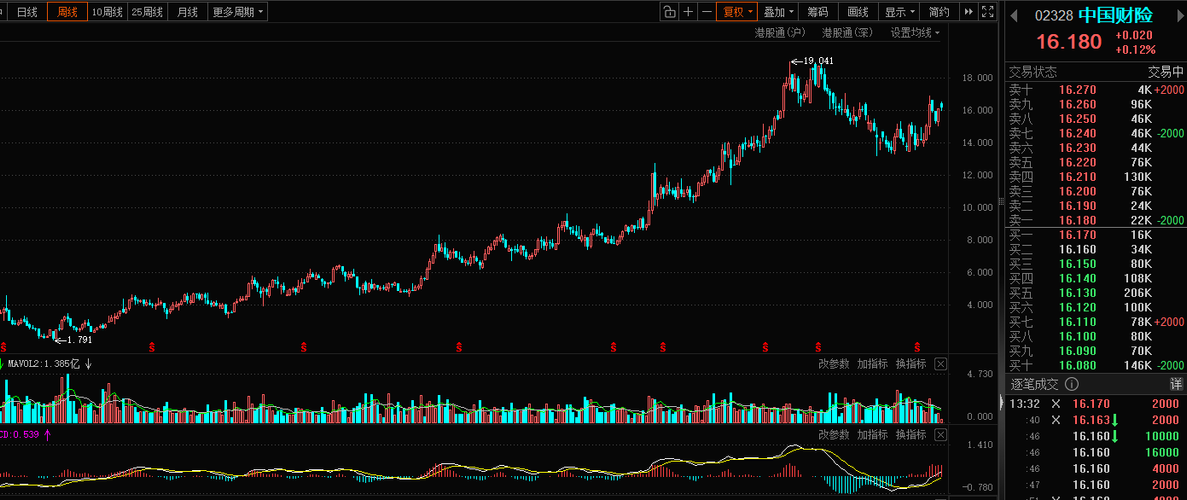The width and height of the screenshot is (1187, 500).
Task: Click the 19.041 high price marker
Action: (812, 61)
